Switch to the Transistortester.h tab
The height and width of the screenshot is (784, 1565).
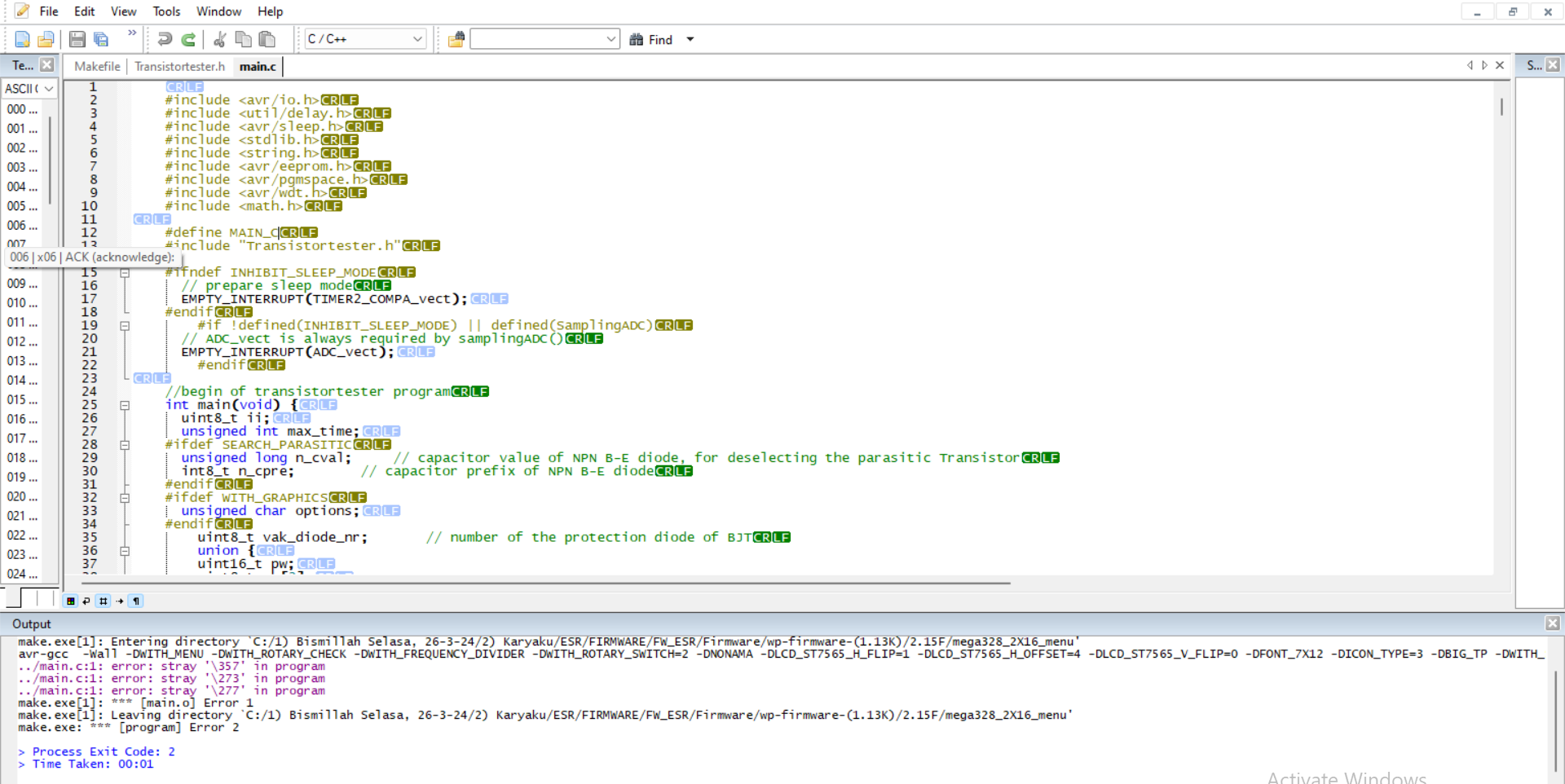click(179, 66)
